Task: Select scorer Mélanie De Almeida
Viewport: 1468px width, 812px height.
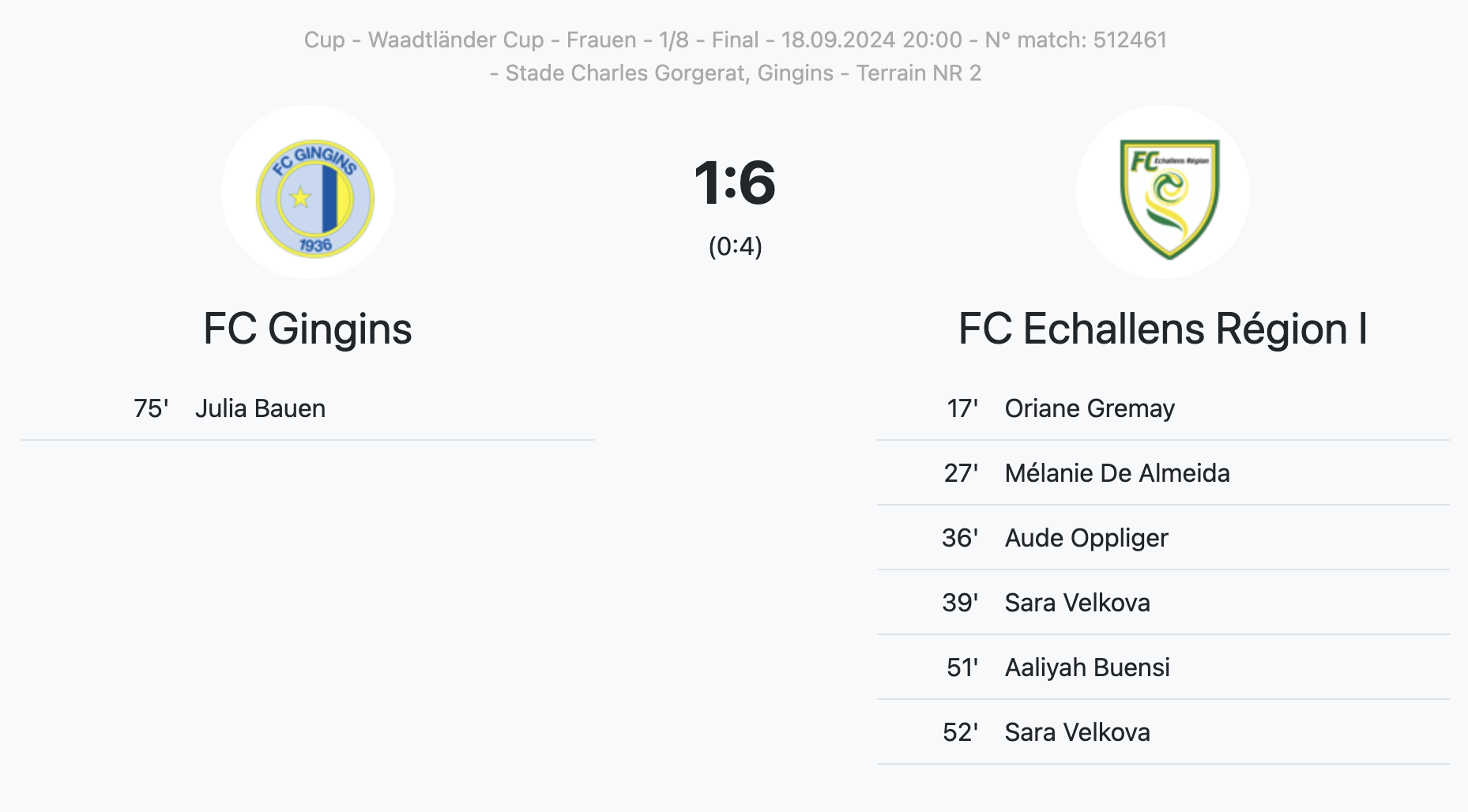Action: [x=1117, y=473]
